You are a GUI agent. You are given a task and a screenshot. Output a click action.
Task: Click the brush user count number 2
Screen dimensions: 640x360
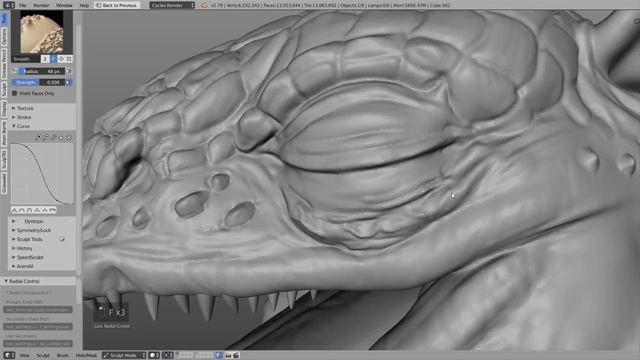pyautogui.click(x=45, y=59)
